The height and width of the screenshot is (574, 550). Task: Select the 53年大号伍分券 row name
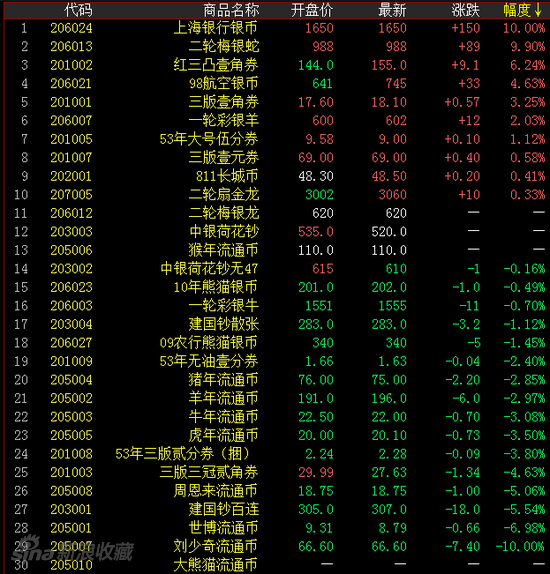point(209,139)
